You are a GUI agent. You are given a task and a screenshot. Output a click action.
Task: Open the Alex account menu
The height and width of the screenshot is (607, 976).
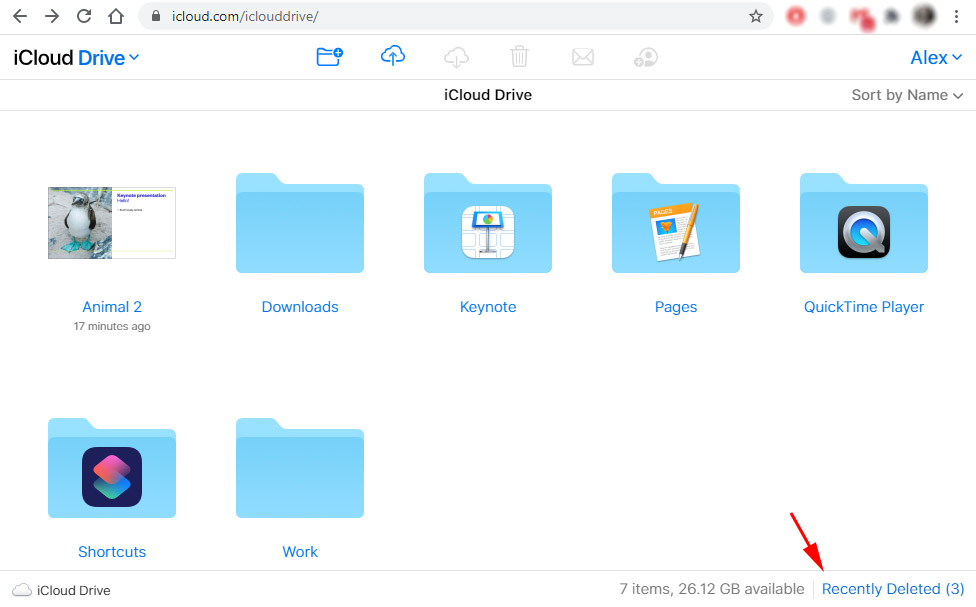pos(936,58)
